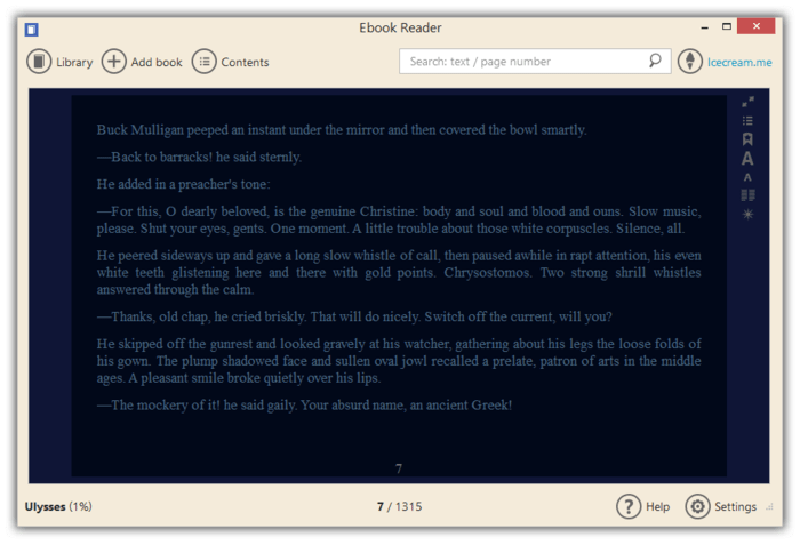Click the Settings text button
Viewport: 800px width, 544px height.
coord(735,507)
